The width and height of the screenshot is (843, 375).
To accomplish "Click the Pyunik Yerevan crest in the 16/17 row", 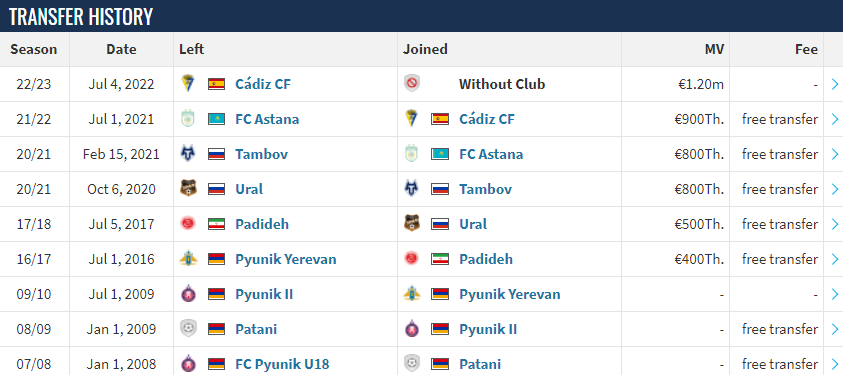I will click(x=188, y=259).
